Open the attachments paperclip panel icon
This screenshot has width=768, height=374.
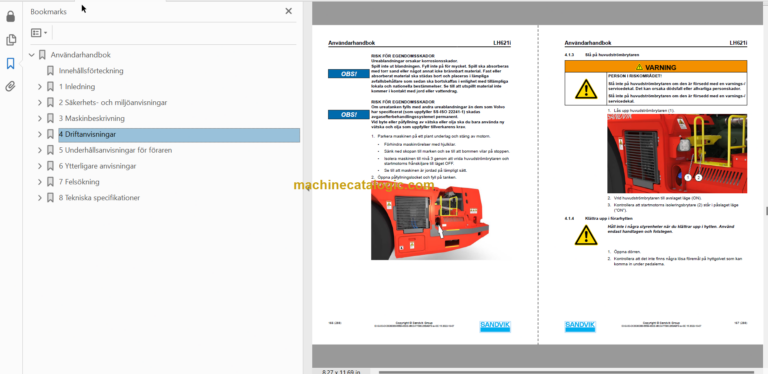[x=10, y=87]
